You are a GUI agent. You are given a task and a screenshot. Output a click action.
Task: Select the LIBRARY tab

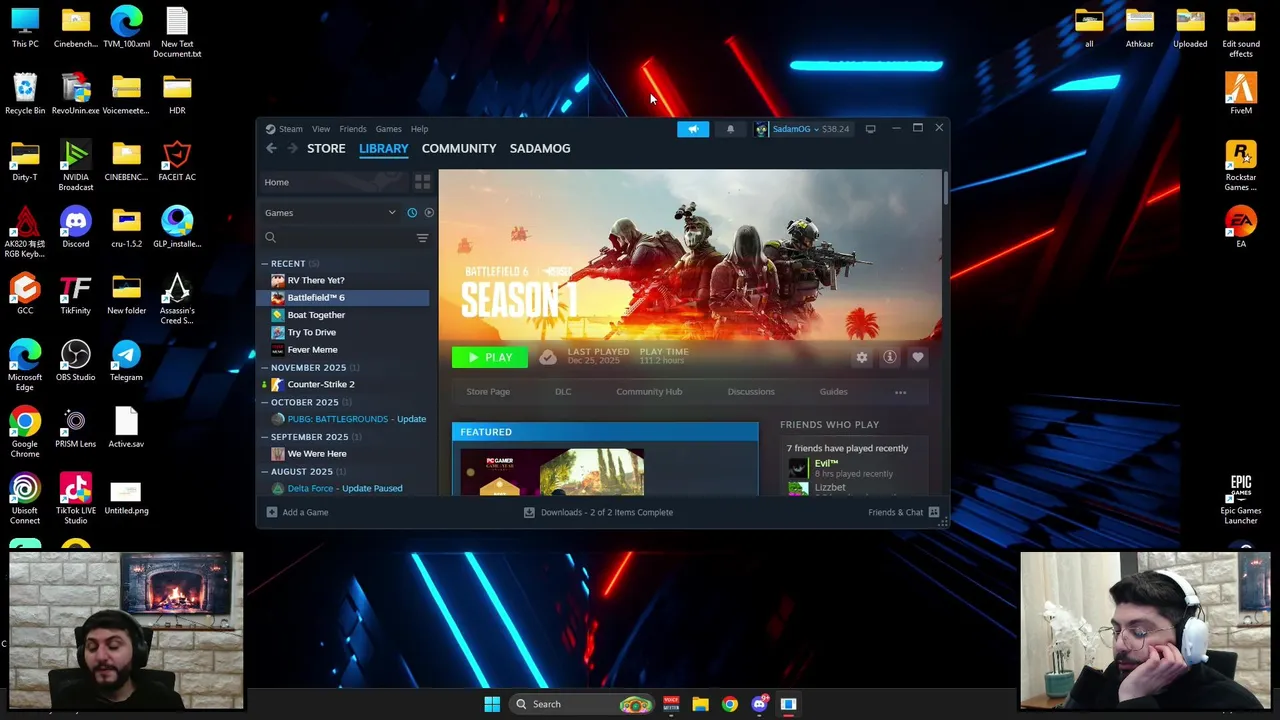pos(384,148)
